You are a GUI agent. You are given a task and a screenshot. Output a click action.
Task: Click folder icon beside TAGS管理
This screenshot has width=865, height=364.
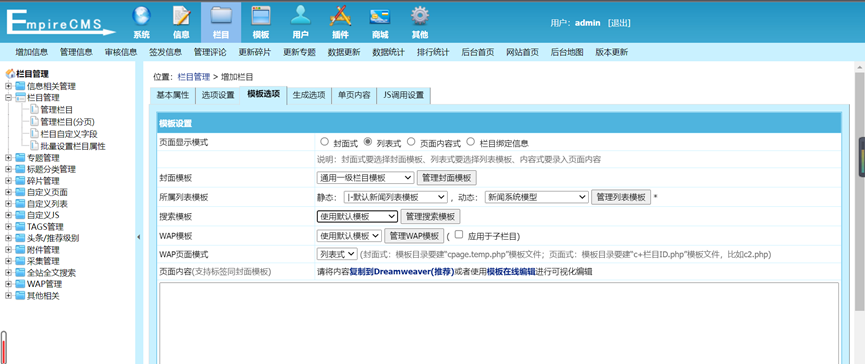point(20,227)
